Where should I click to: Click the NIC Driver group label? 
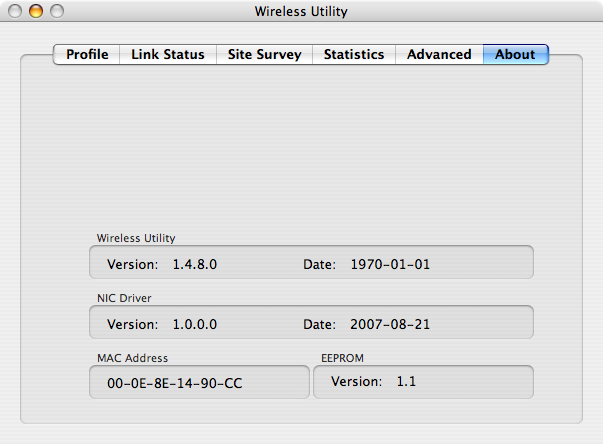click(124, 298)
